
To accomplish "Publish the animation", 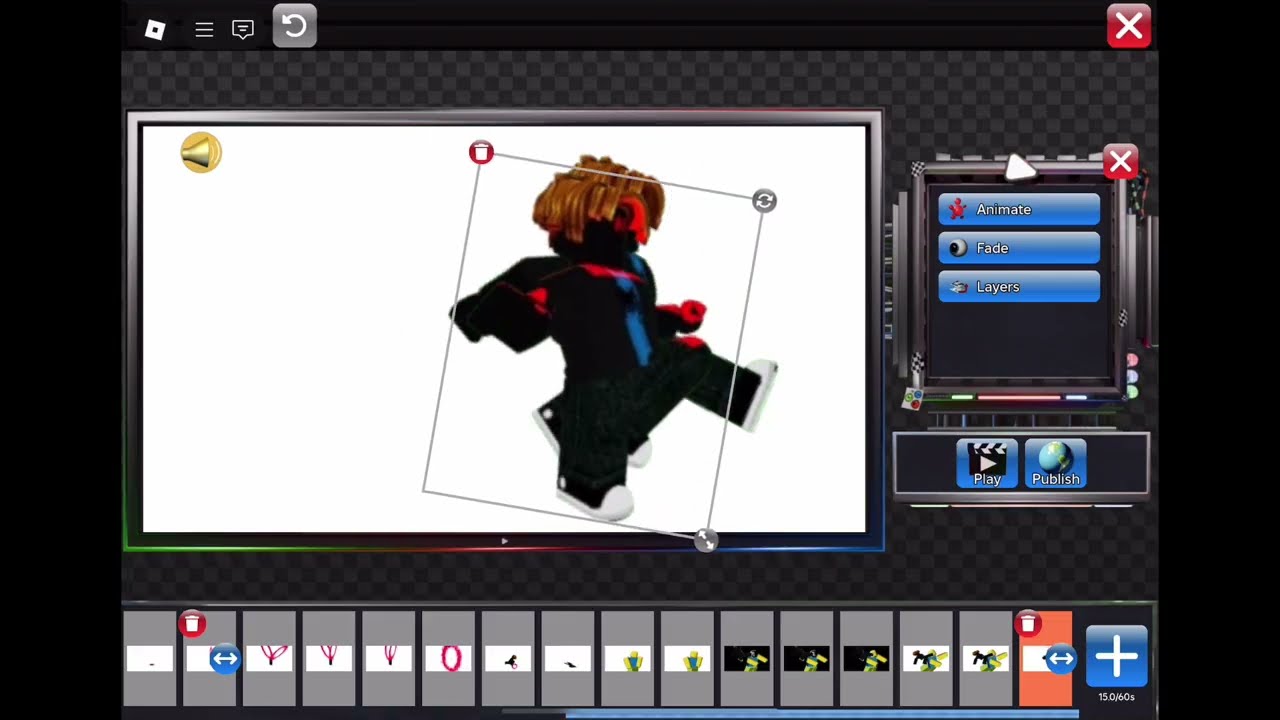I will pos(1055,464).
